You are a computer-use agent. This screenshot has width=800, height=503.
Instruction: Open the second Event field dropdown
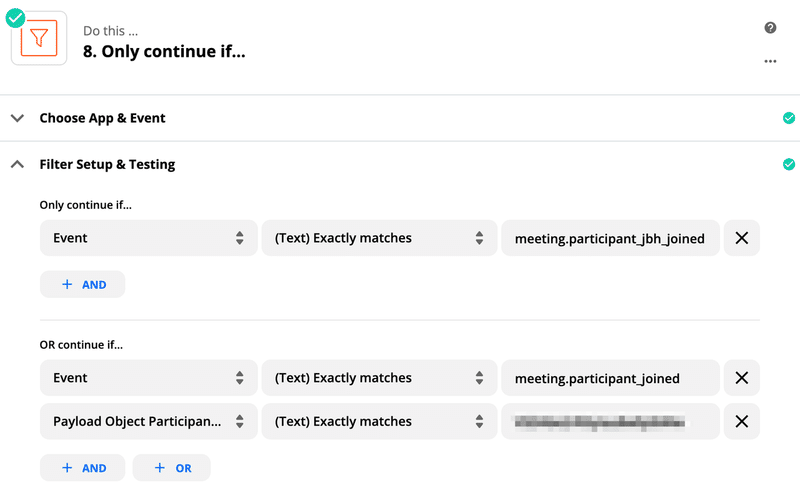tap(148, 378)
